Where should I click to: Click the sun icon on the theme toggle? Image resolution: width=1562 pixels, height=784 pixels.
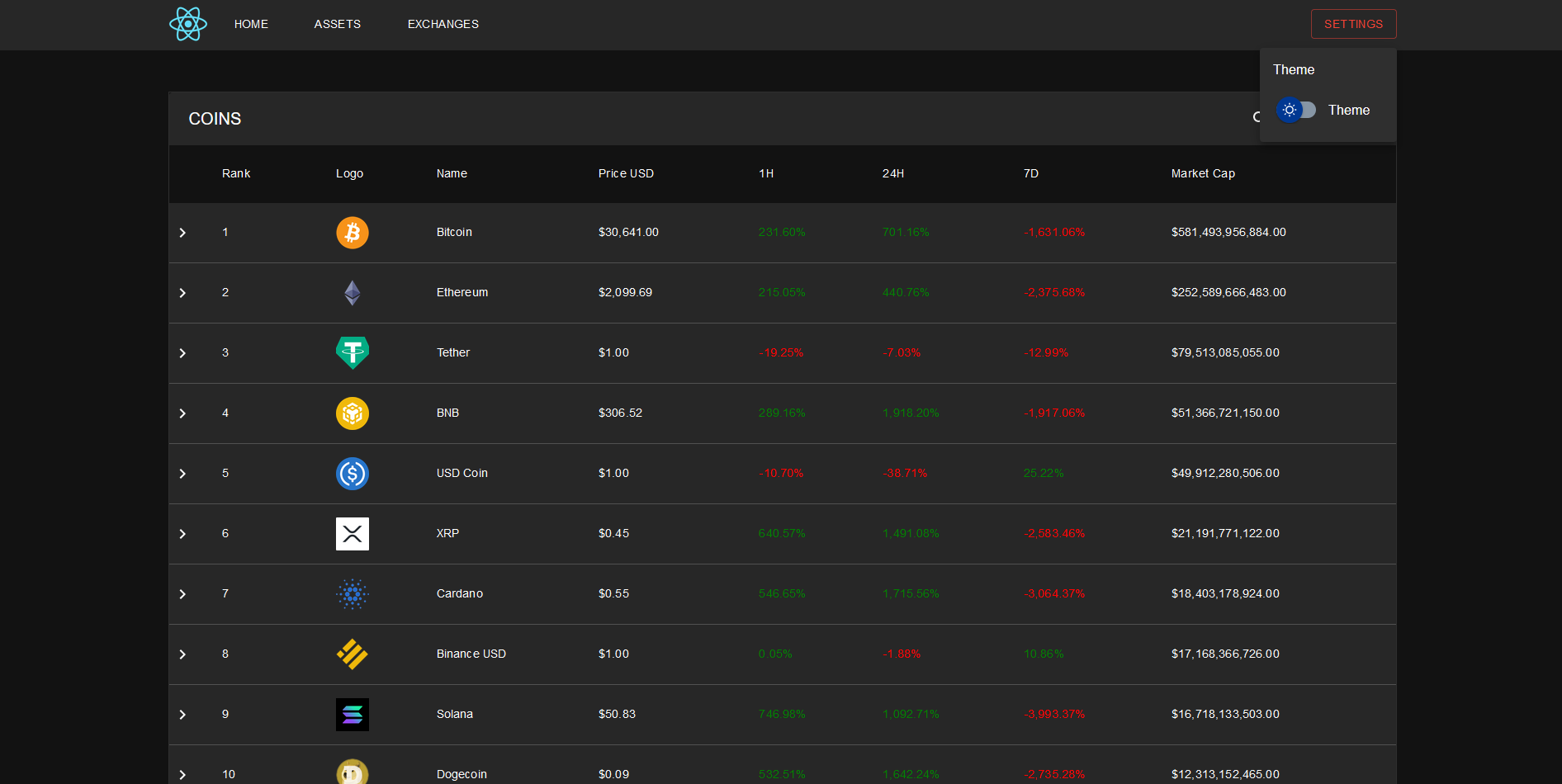[x=1289, y=110]
